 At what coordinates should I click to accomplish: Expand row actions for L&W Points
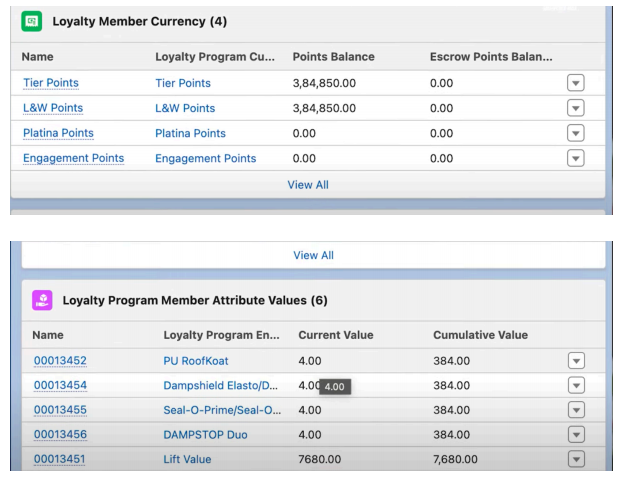[x=575, y=108]
